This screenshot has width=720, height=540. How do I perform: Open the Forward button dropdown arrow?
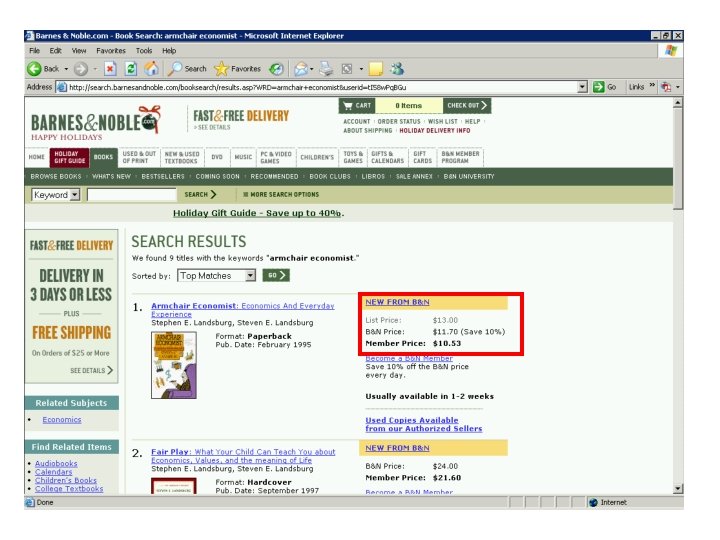(x=95, y=69)
